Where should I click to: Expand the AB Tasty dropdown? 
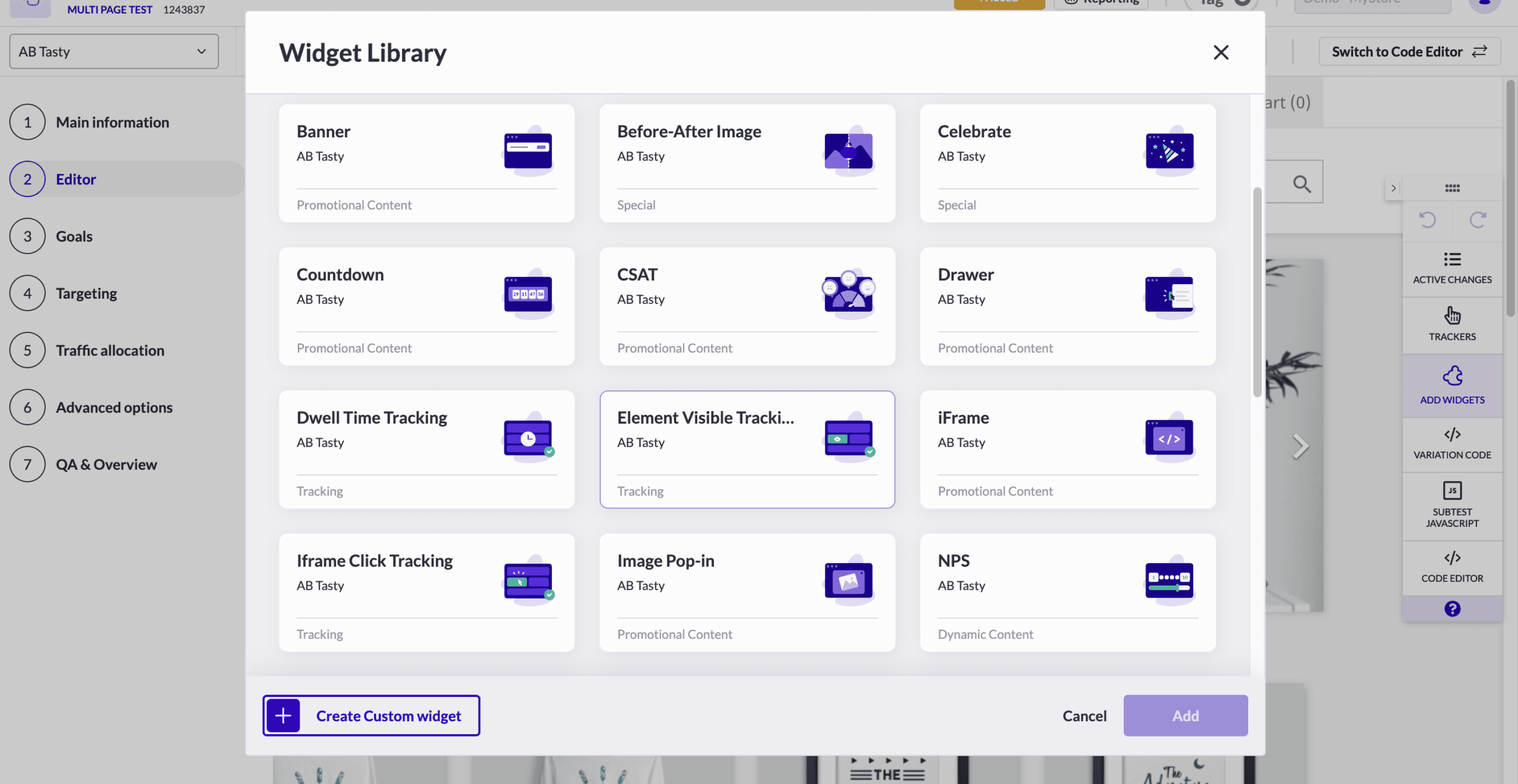point(114,52)
